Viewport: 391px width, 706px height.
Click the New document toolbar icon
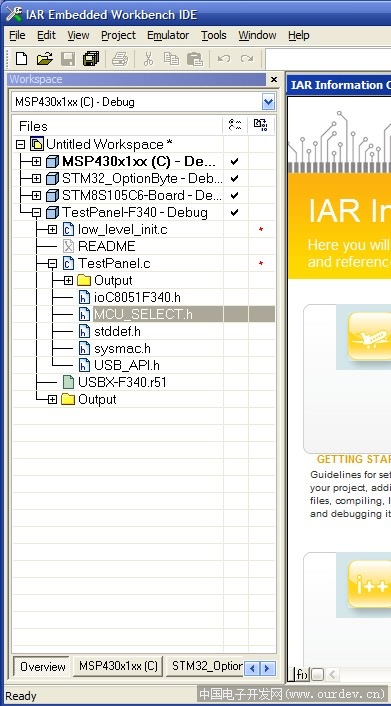(x=21, y=59)
